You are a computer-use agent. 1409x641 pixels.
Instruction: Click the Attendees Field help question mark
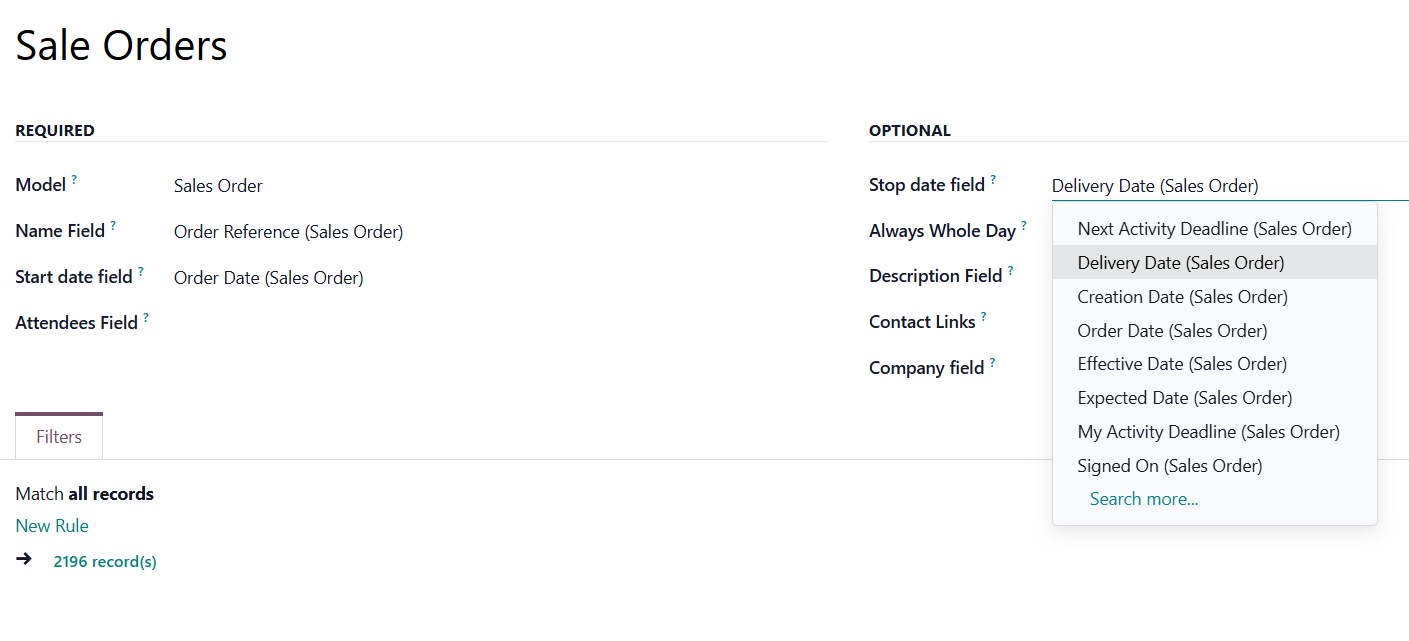146,318
